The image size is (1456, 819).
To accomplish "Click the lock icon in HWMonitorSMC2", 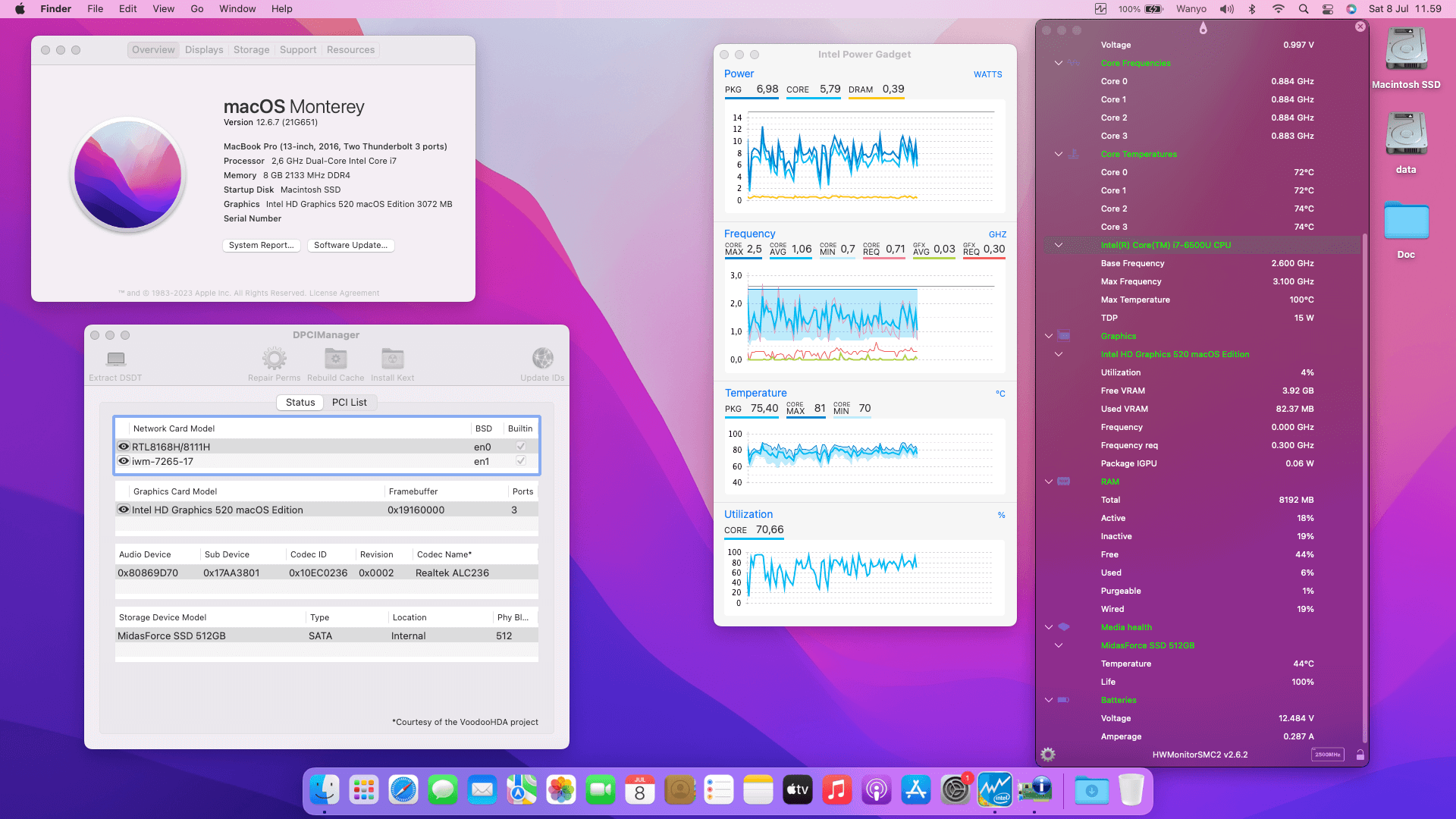I will (x=1361, y=755).
